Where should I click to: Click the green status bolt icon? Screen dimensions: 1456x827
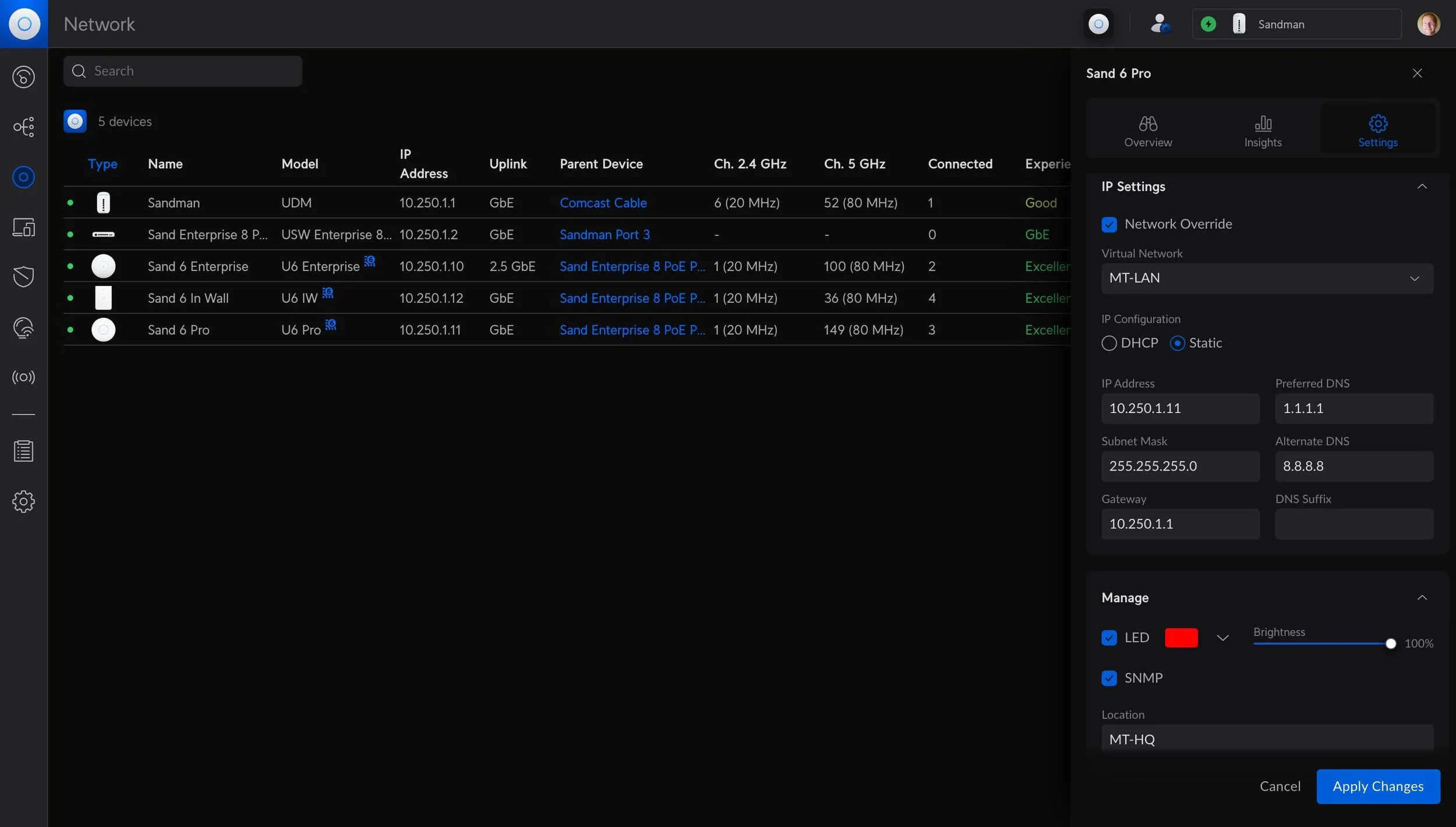[1208, 24]
